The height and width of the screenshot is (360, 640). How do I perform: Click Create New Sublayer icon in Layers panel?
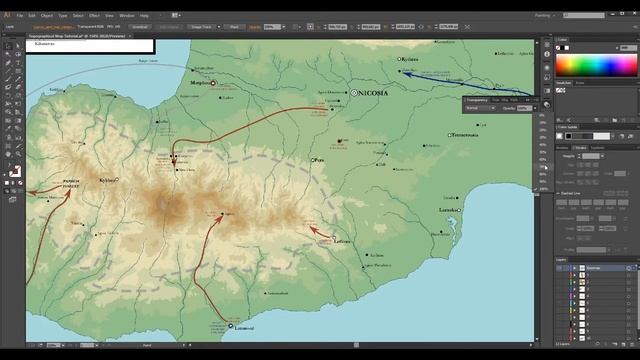pos(615,344)
